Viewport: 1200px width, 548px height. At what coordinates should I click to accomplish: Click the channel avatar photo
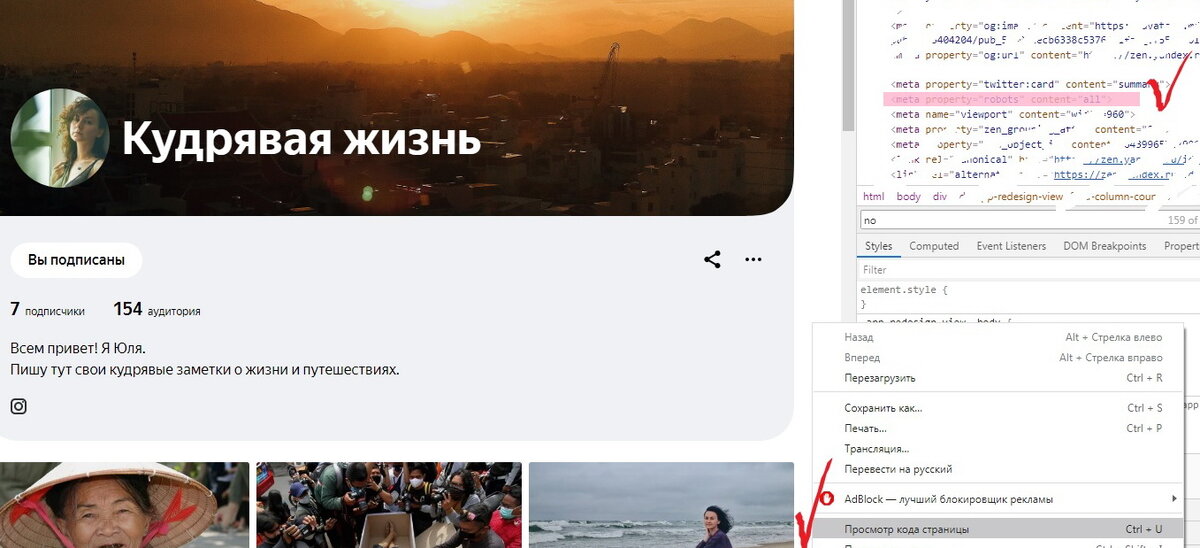tap(59, 138)
